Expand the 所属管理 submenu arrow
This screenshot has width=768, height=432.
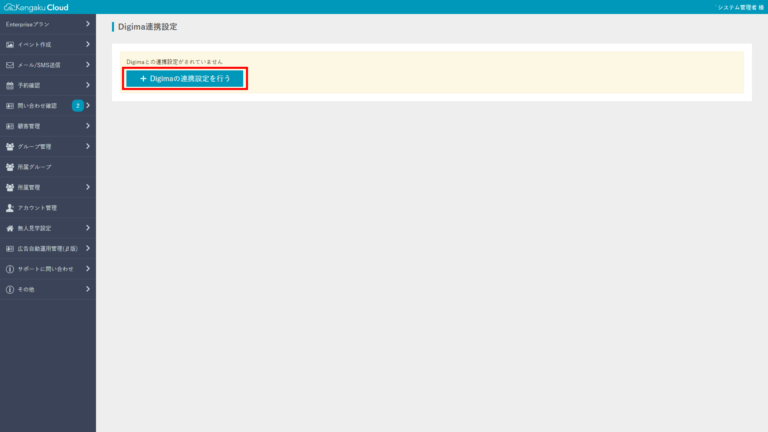88,187
